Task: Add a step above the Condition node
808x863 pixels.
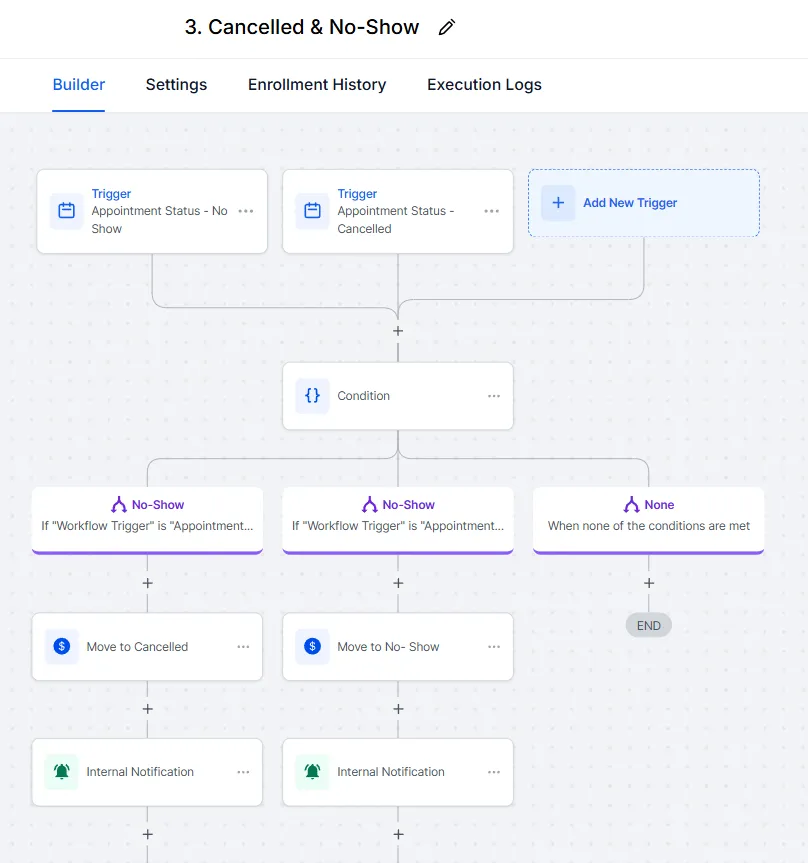Action: (x=398, y=331)
